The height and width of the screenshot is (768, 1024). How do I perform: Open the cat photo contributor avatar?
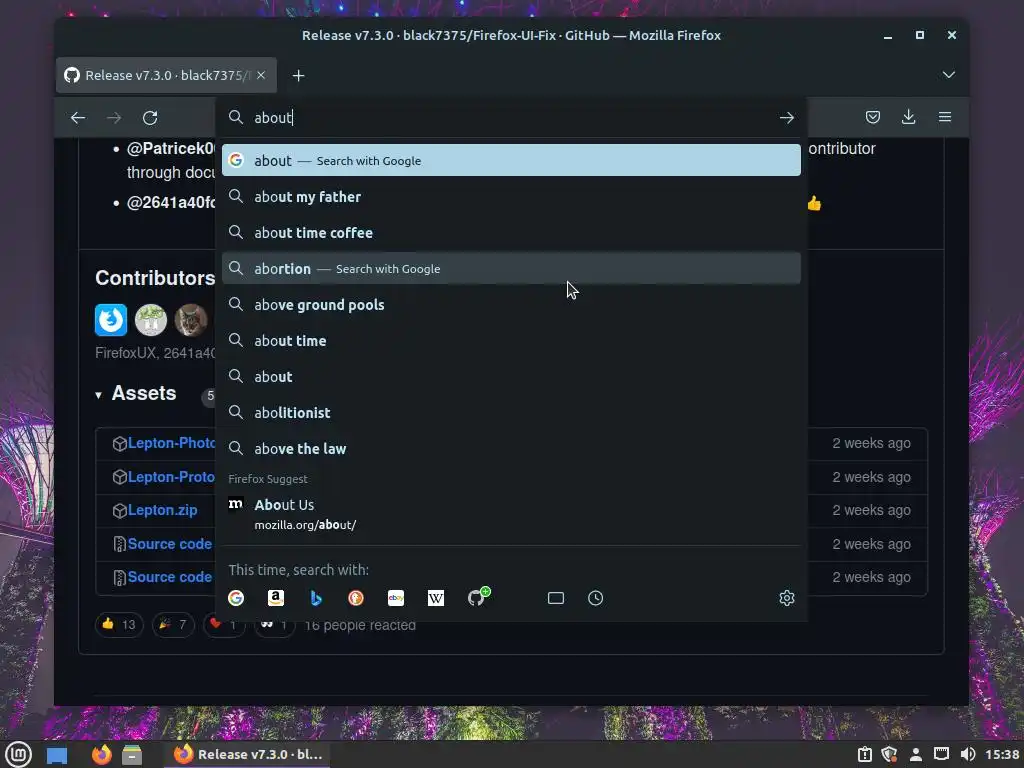coord(191,320)
